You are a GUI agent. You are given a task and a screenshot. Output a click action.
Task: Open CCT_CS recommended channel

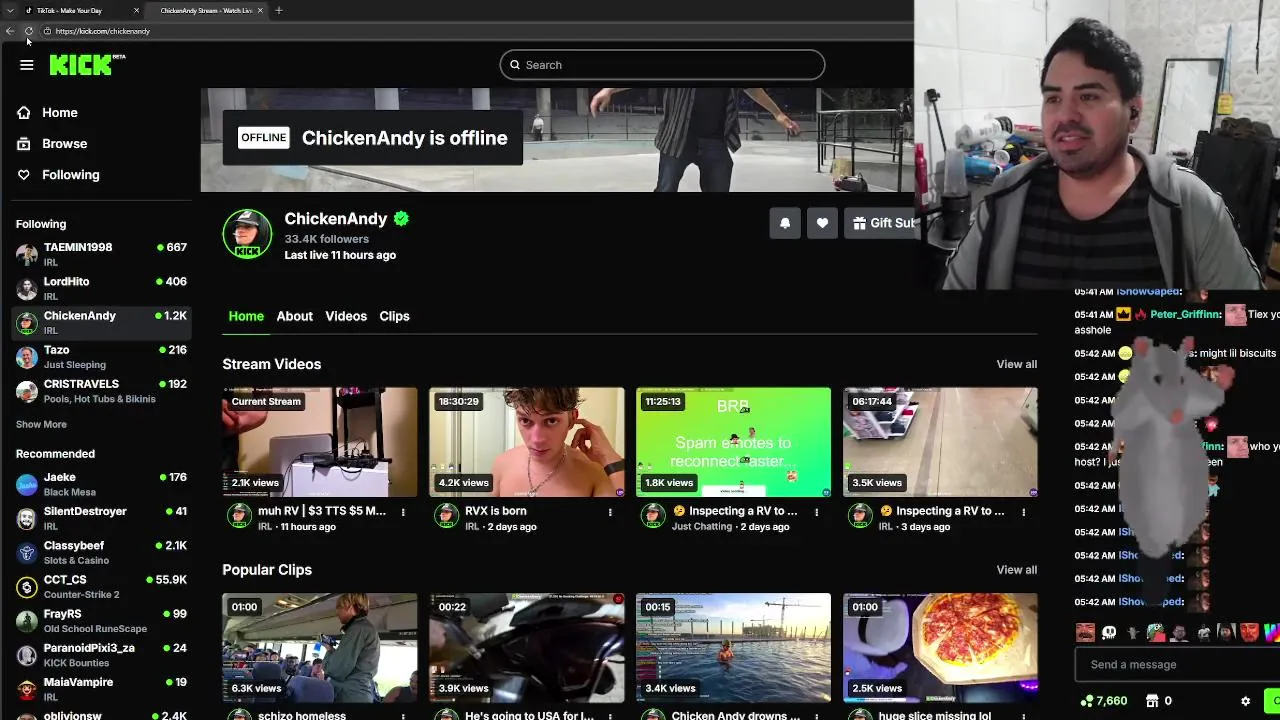(x=100, y=586)
